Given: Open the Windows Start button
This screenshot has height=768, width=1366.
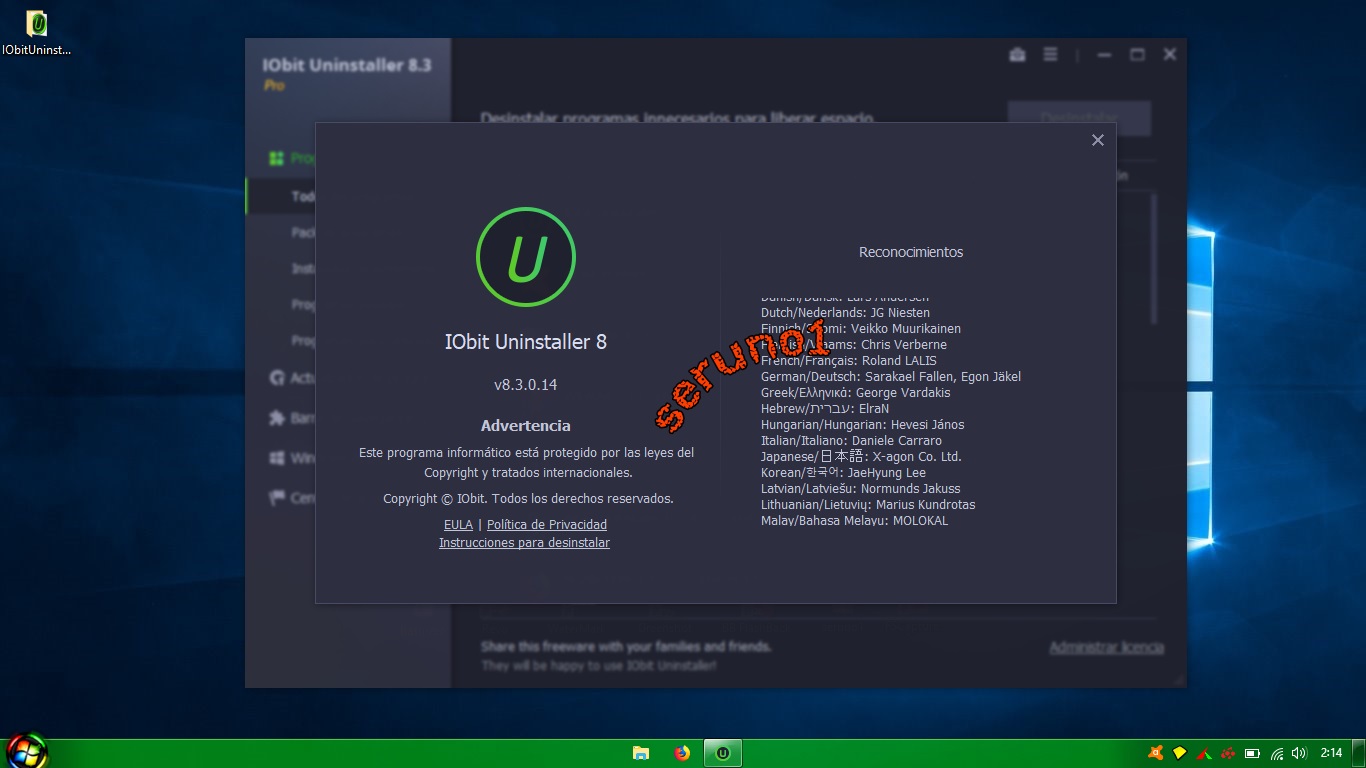Looking at the screenshot, I should [x=25, y=752].
